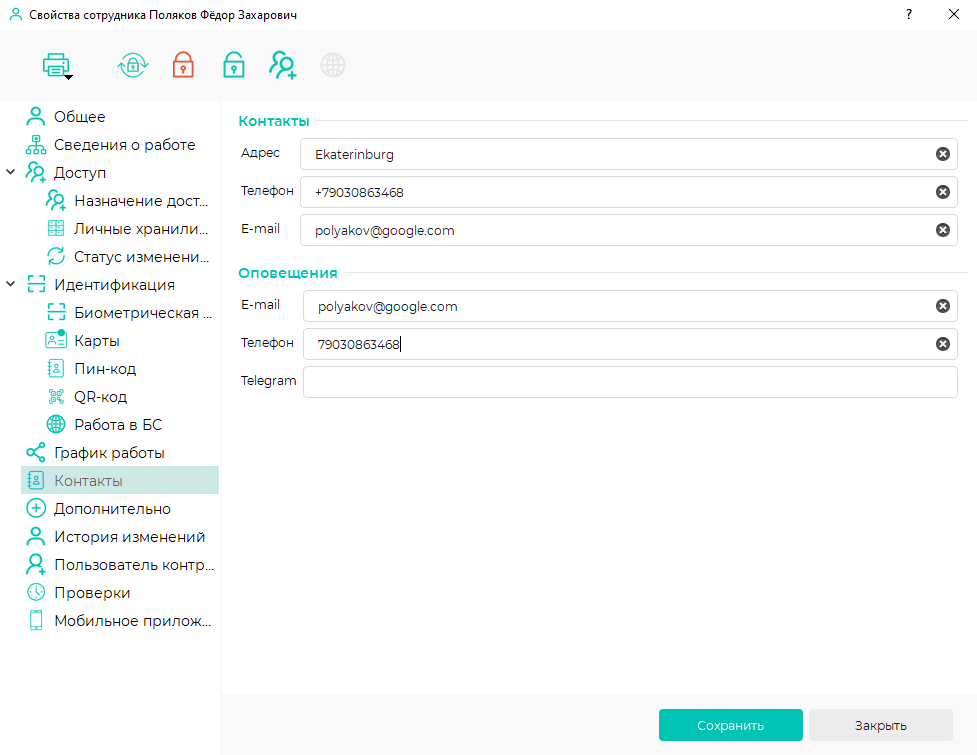Click the Закрыть button
977x755 pixels.
(x=880, y=725)
